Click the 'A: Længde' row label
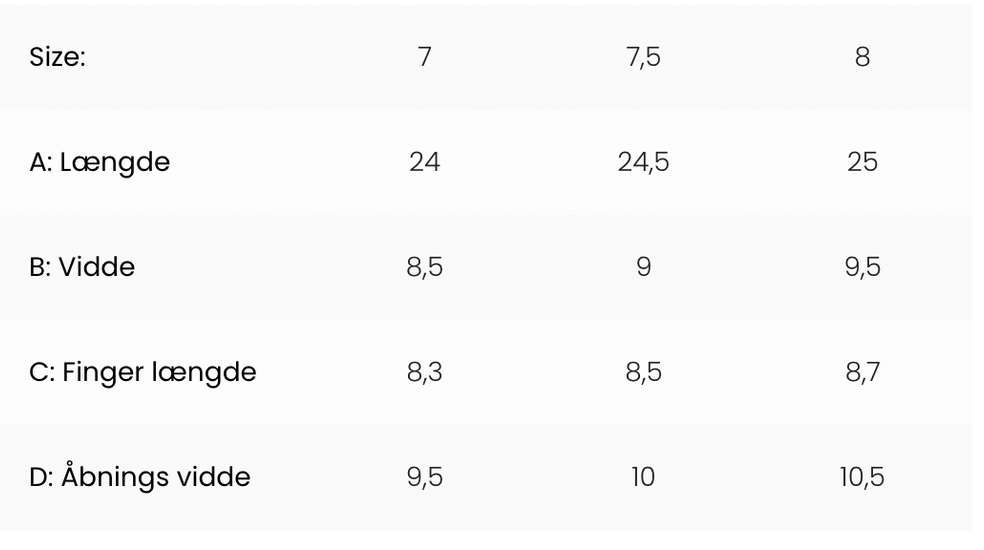This screenshot has height=550, width=984. pyautogui.click(x=100, y=162)
